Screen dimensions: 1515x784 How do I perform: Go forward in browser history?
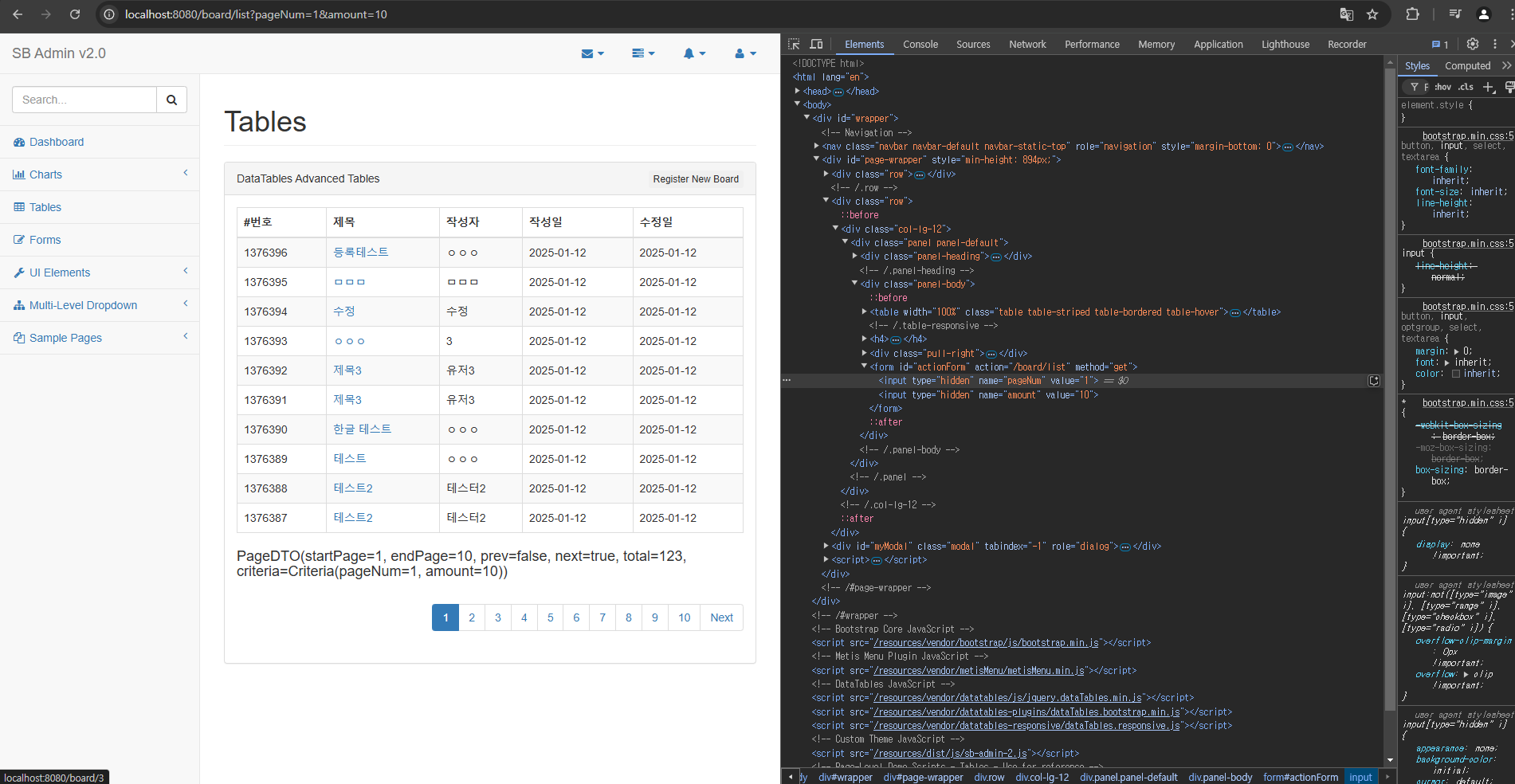tap(46, 14)
